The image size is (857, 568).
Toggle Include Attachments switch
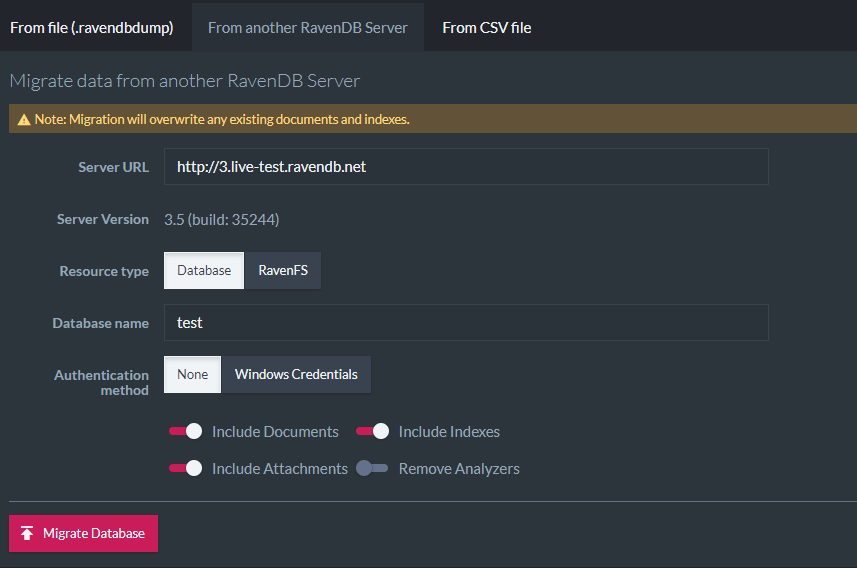[x=186, y=469]
